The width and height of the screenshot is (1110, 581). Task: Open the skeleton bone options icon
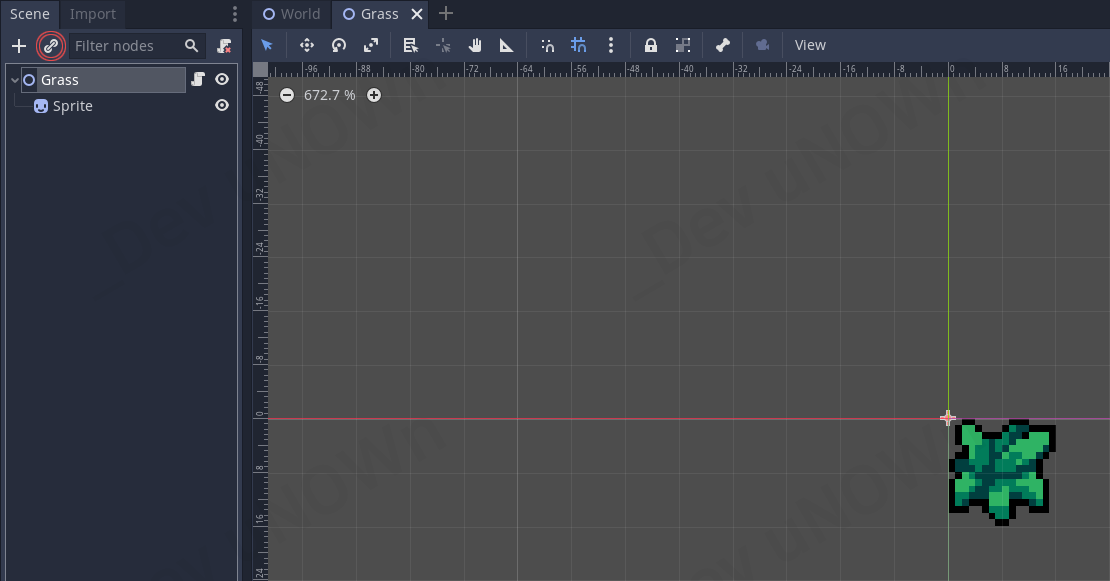(x=723, y=45)
